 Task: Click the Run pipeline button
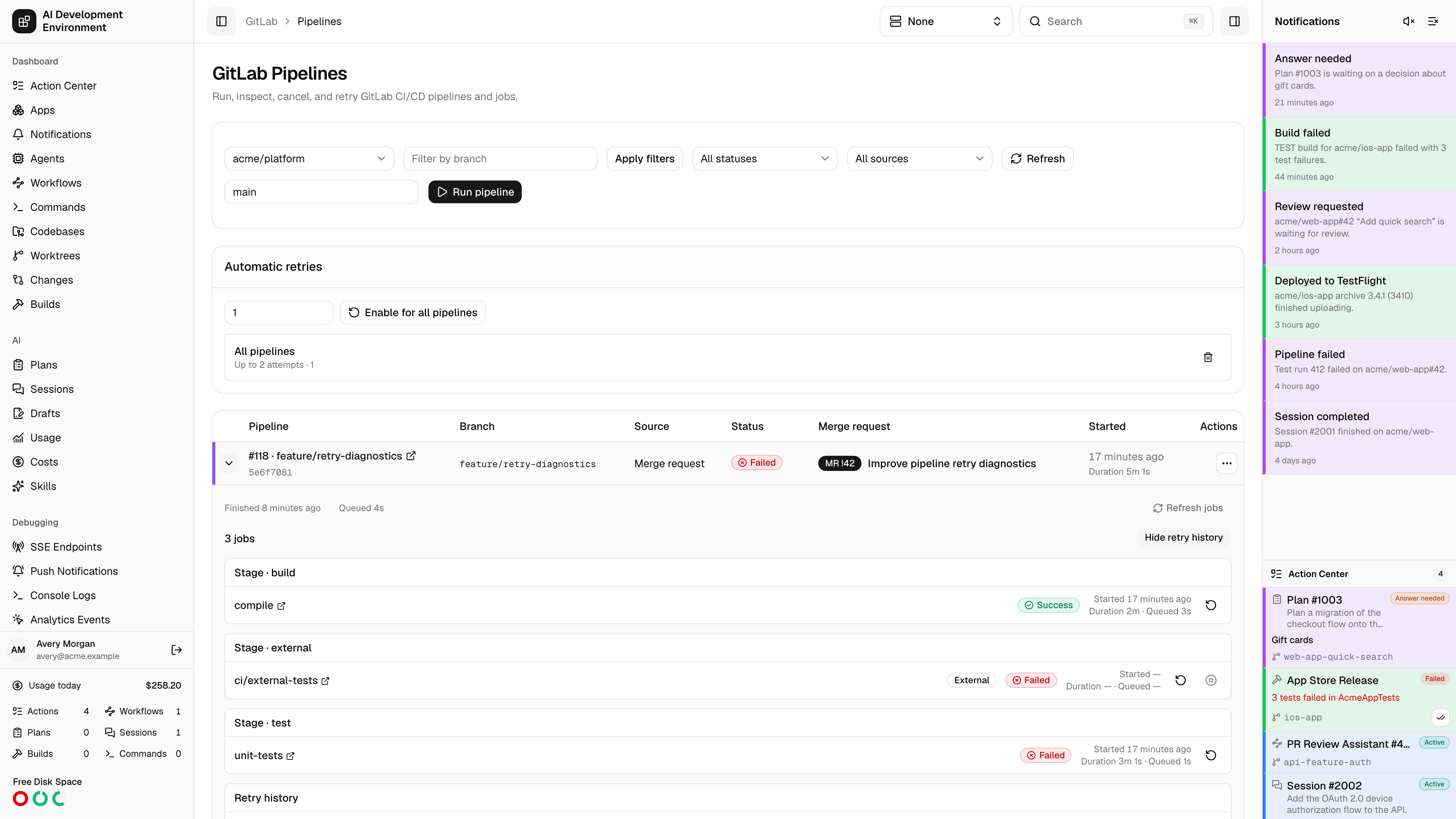click(475, 192)
